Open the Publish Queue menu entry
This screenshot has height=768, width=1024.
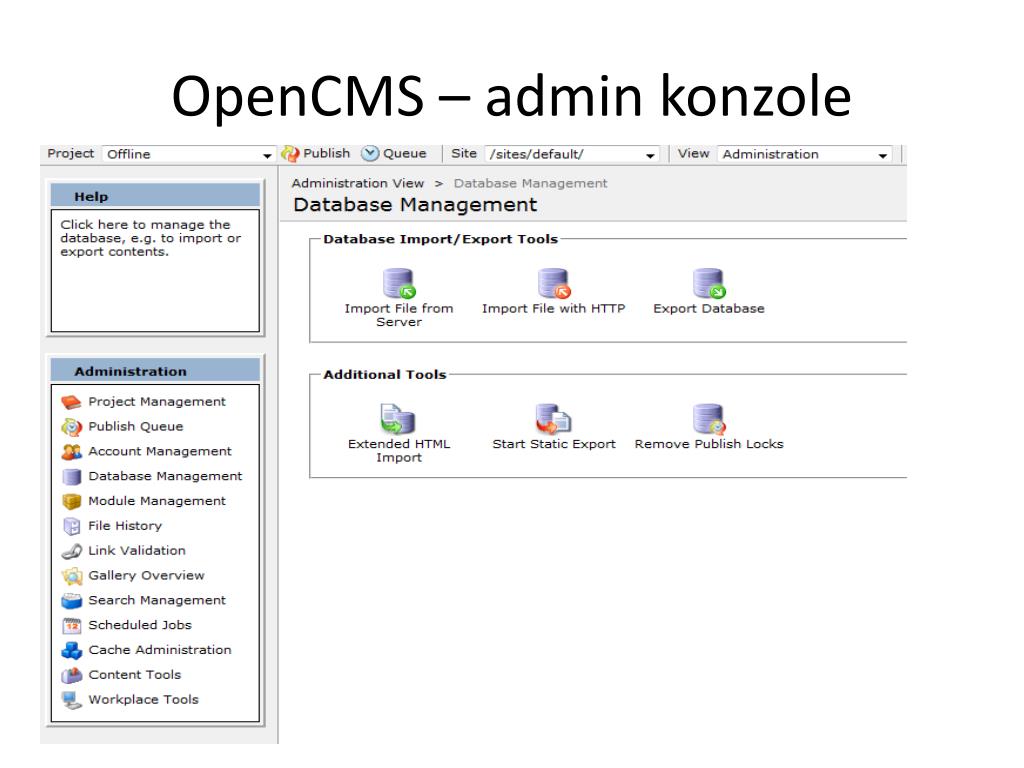pyautogui.click(x=136, y=426)
